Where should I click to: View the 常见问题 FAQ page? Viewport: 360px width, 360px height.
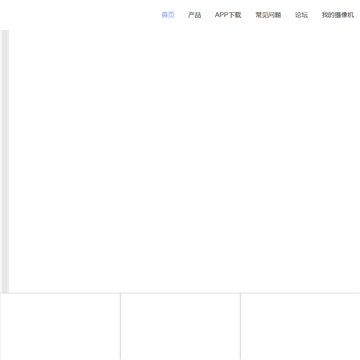coord(268,15)
